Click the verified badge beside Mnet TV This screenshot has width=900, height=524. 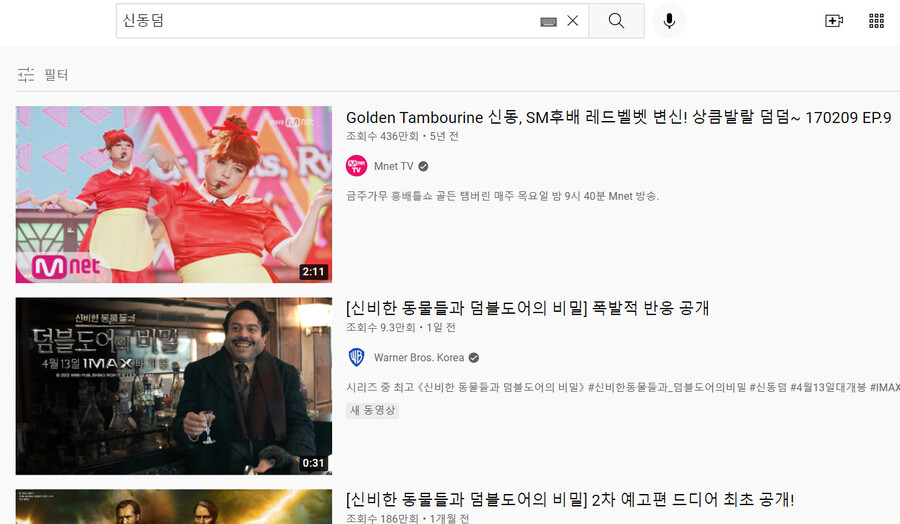(x=423, y=166)
